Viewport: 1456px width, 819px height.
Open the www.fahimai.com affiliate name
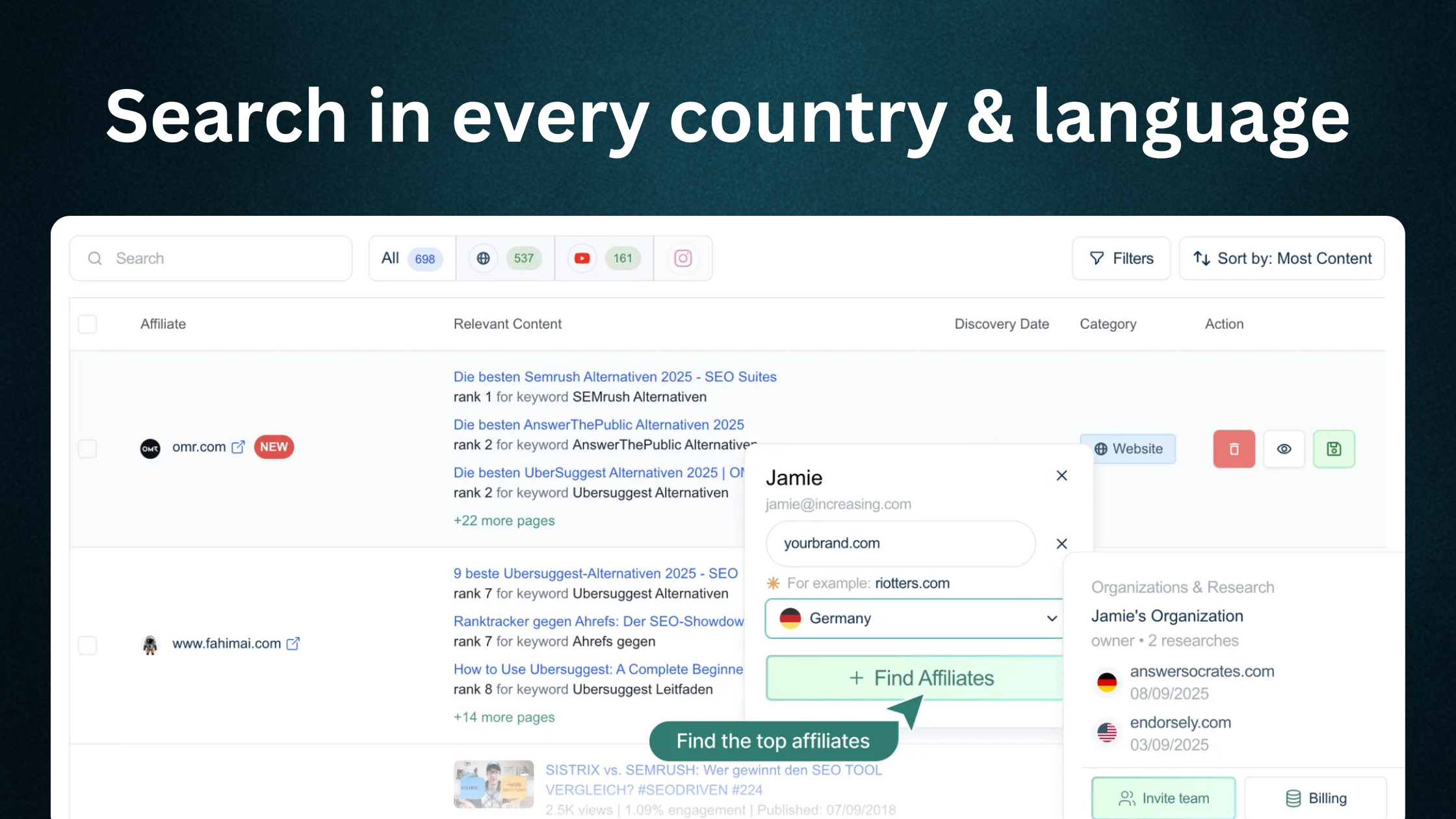226,643
